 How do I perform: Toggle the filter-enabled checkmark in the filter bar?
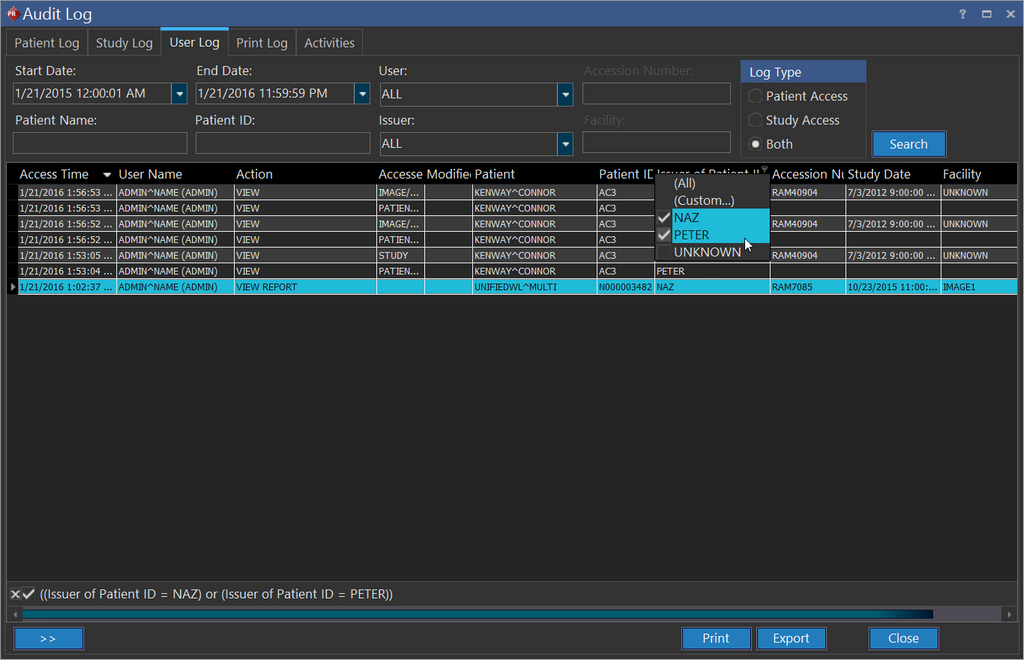coord(28,594)
